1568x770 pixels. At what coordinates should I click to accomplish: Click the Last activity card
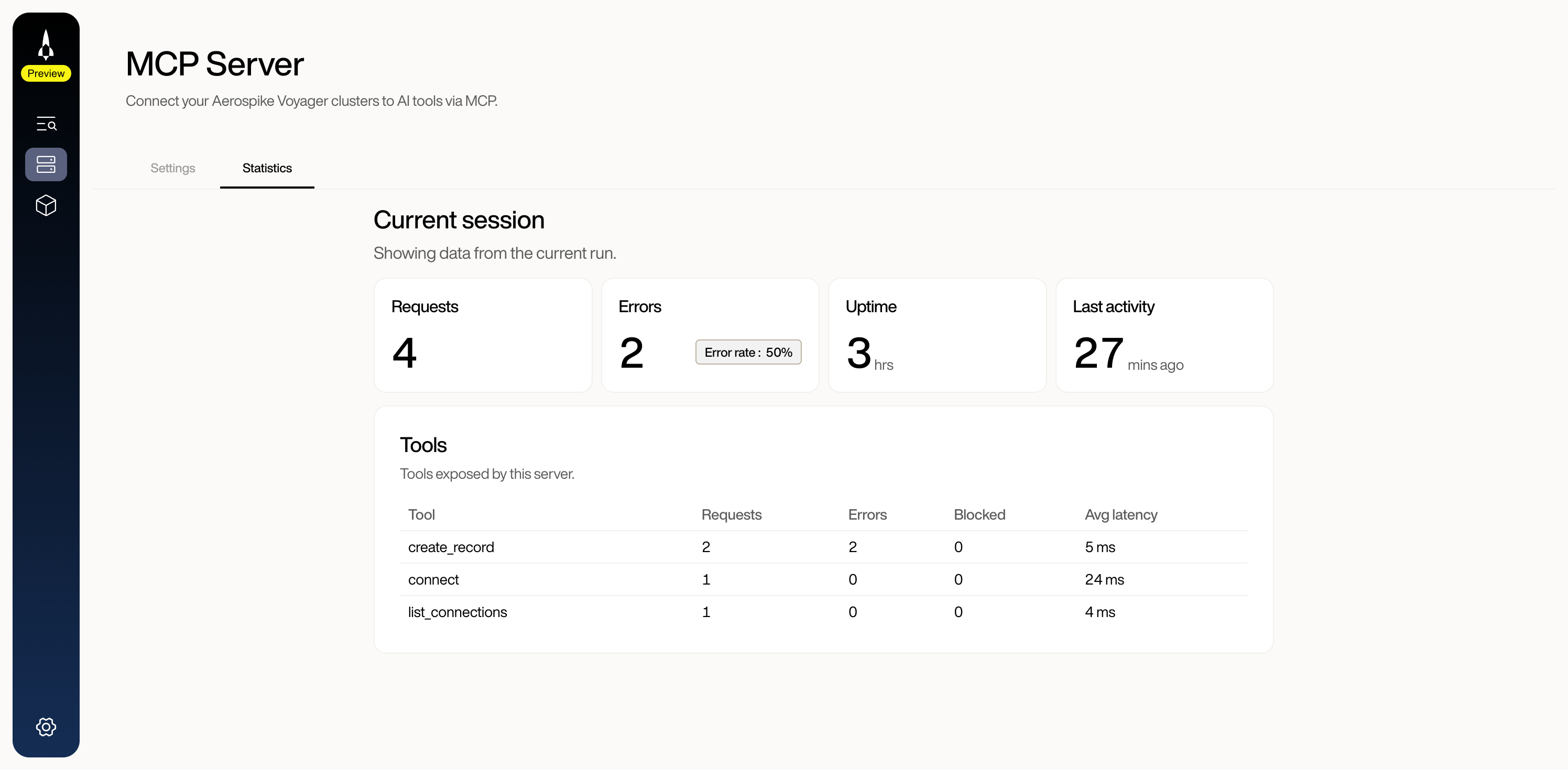tap(1164, 335)
